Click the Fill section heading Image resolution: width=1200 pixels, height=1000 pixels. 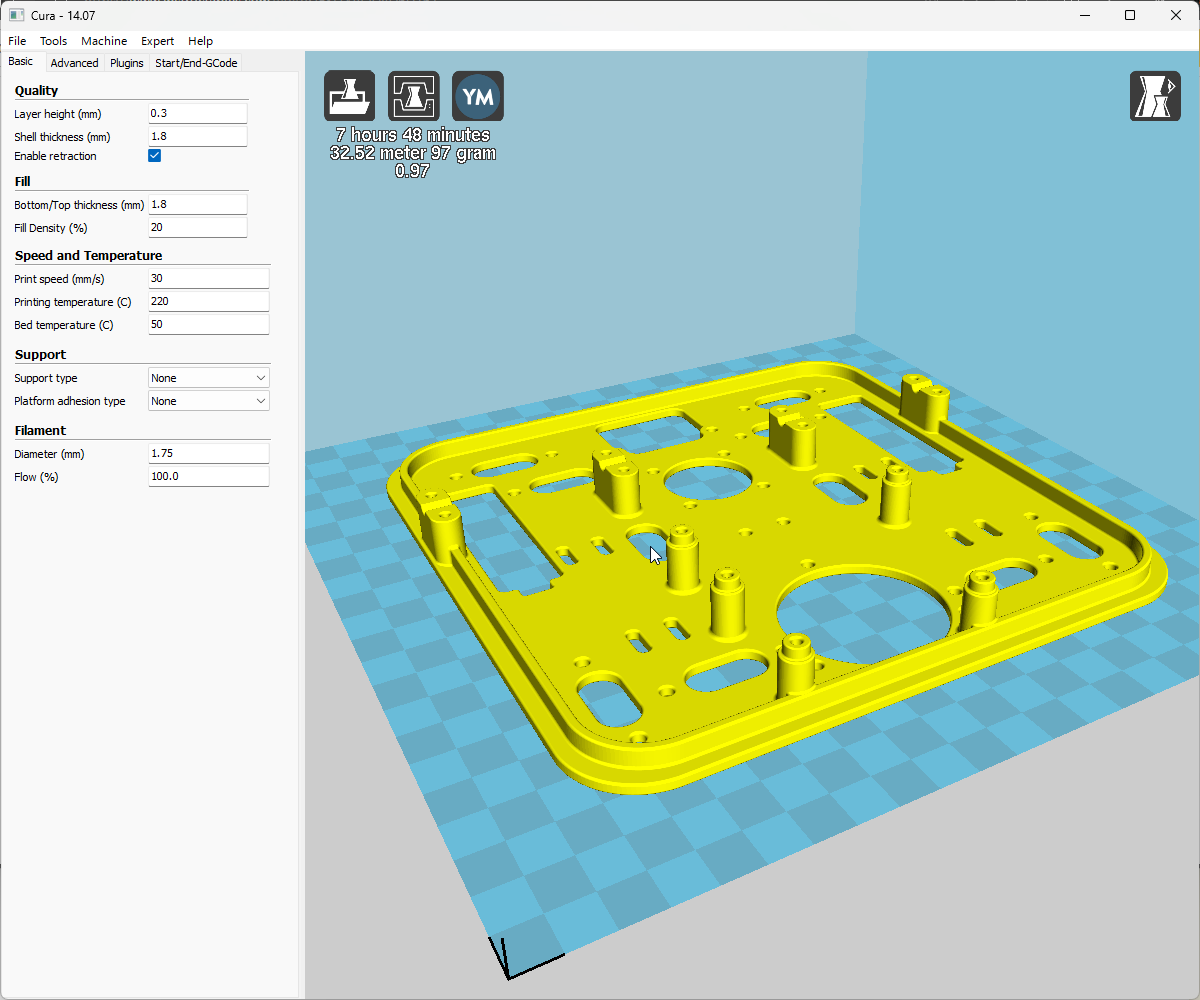point(23,182)
